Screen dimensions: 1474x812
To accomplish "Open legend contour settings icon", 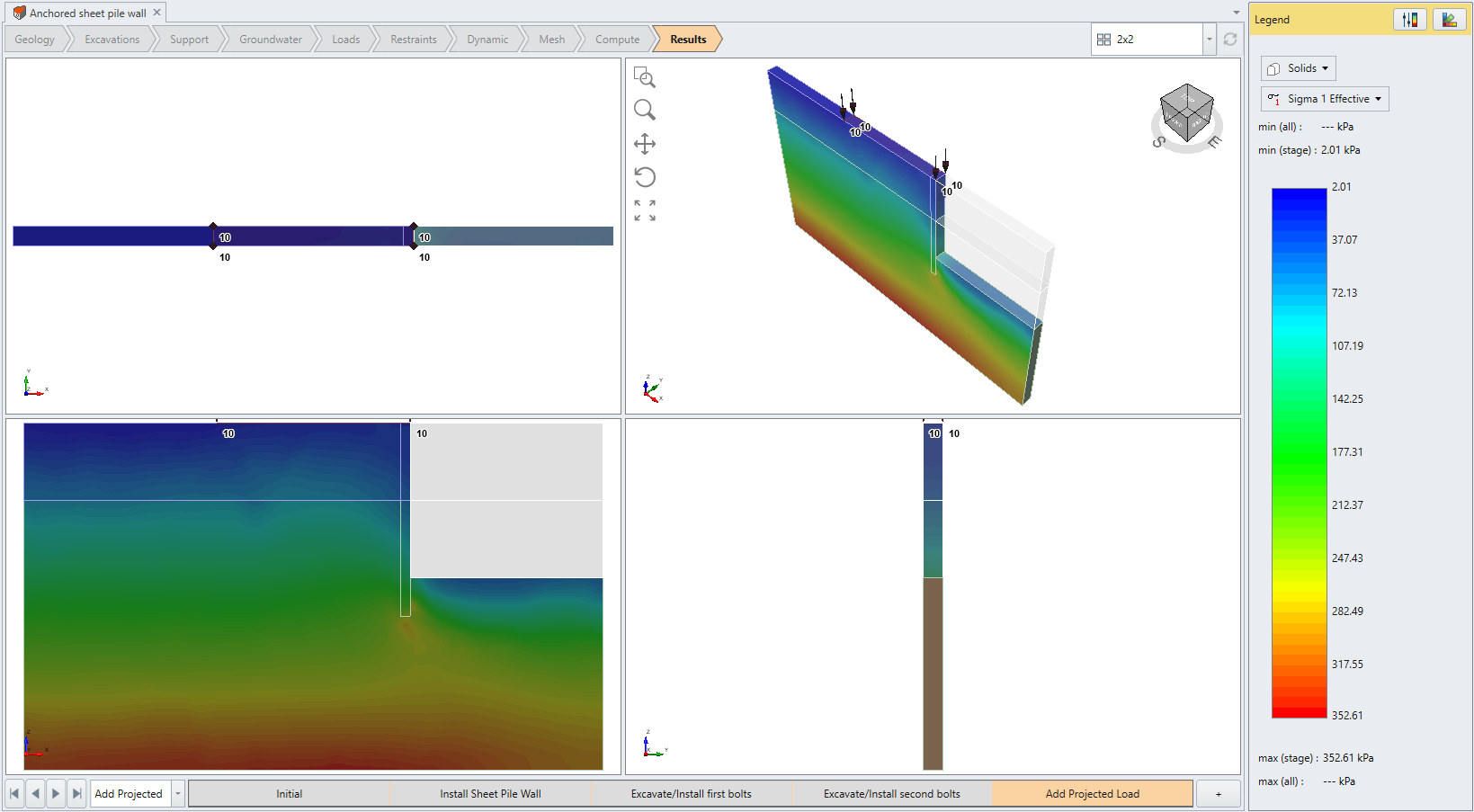I will pyautogui.click(x=1409, y=20).
